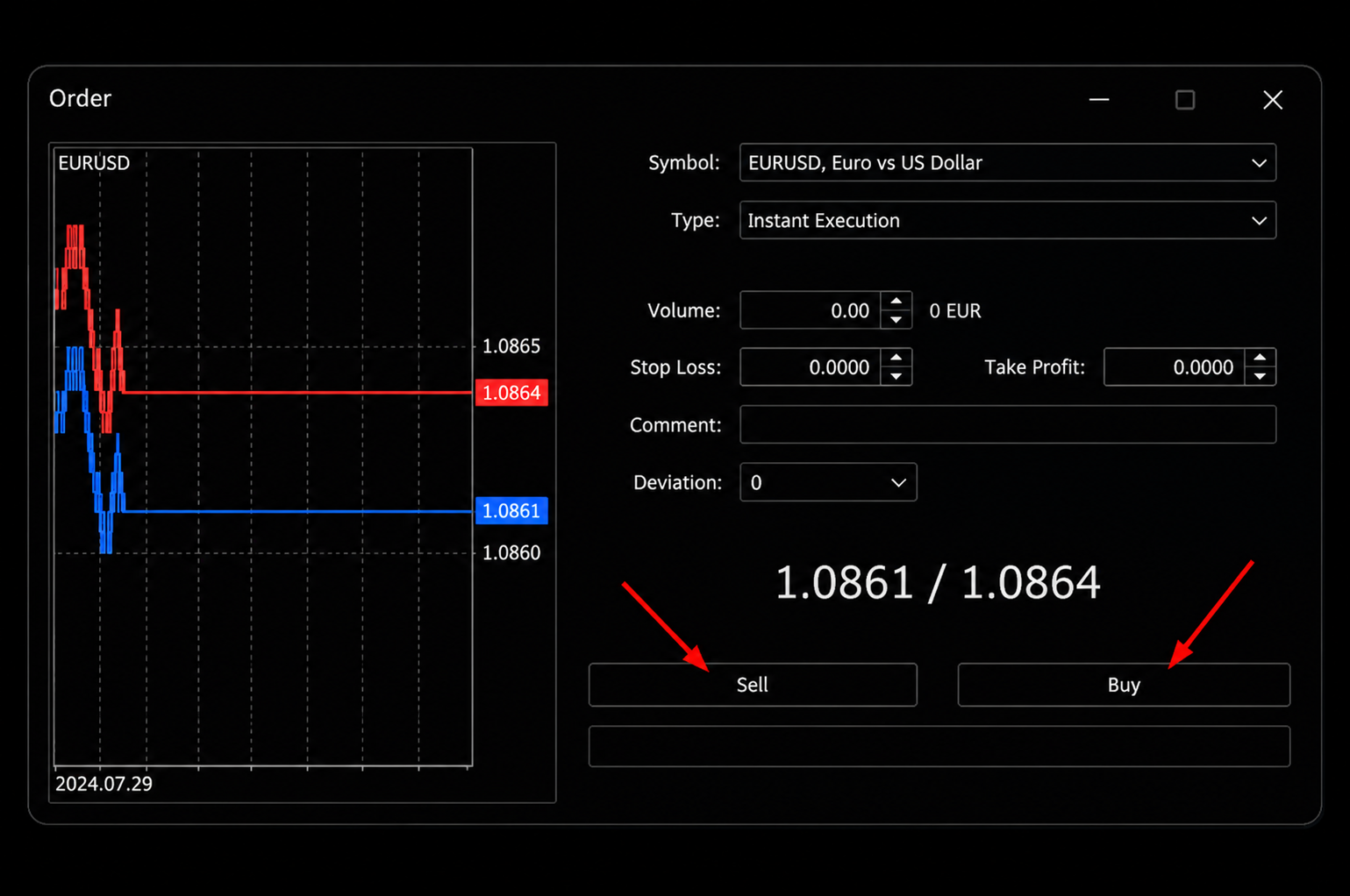This screenshot has width=1350, height=896.
Task: Decrease Volume with the down arrow
Action: (x=896, y=320)
